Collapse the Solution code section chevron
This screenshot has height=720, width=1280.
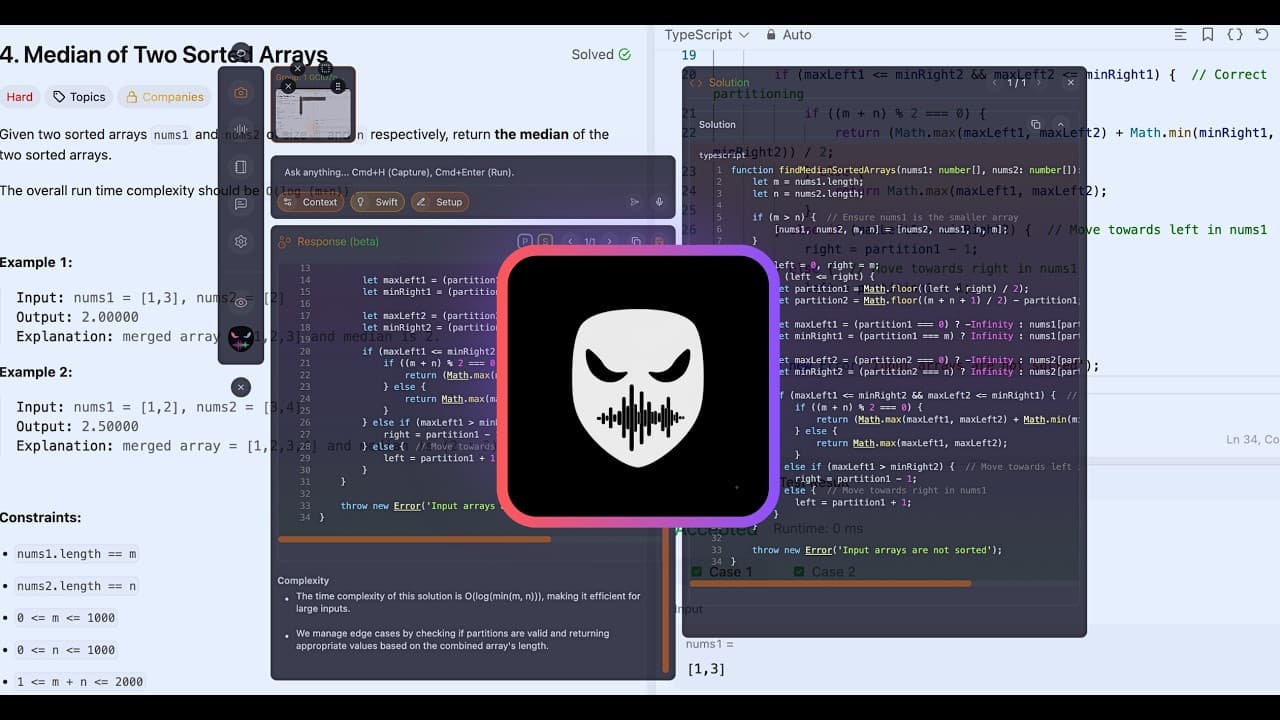1061,125
